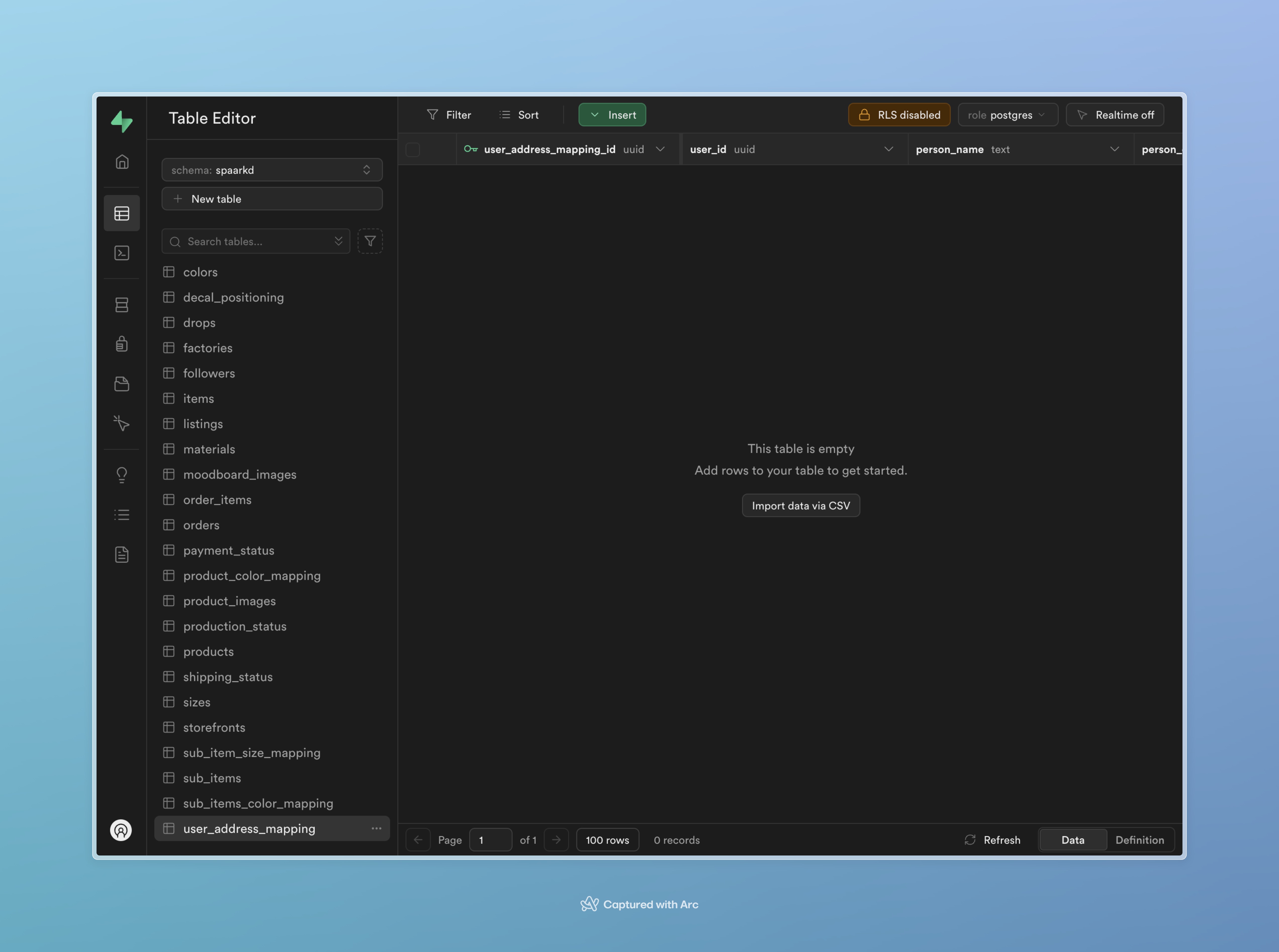Open the Storage folder icon

point(122,384)
